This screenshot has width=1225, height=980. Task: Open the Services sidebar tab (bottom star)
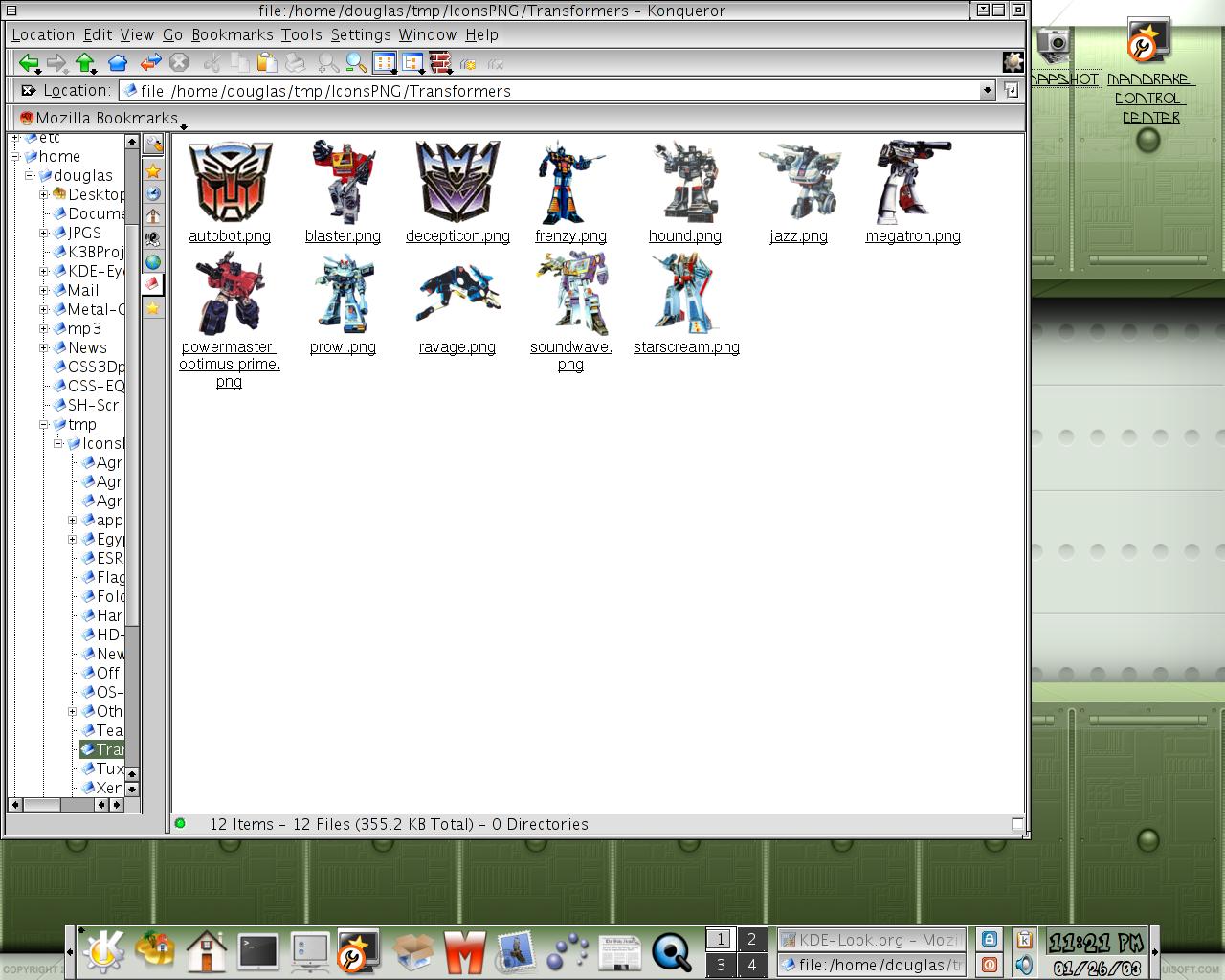[153, 307]
